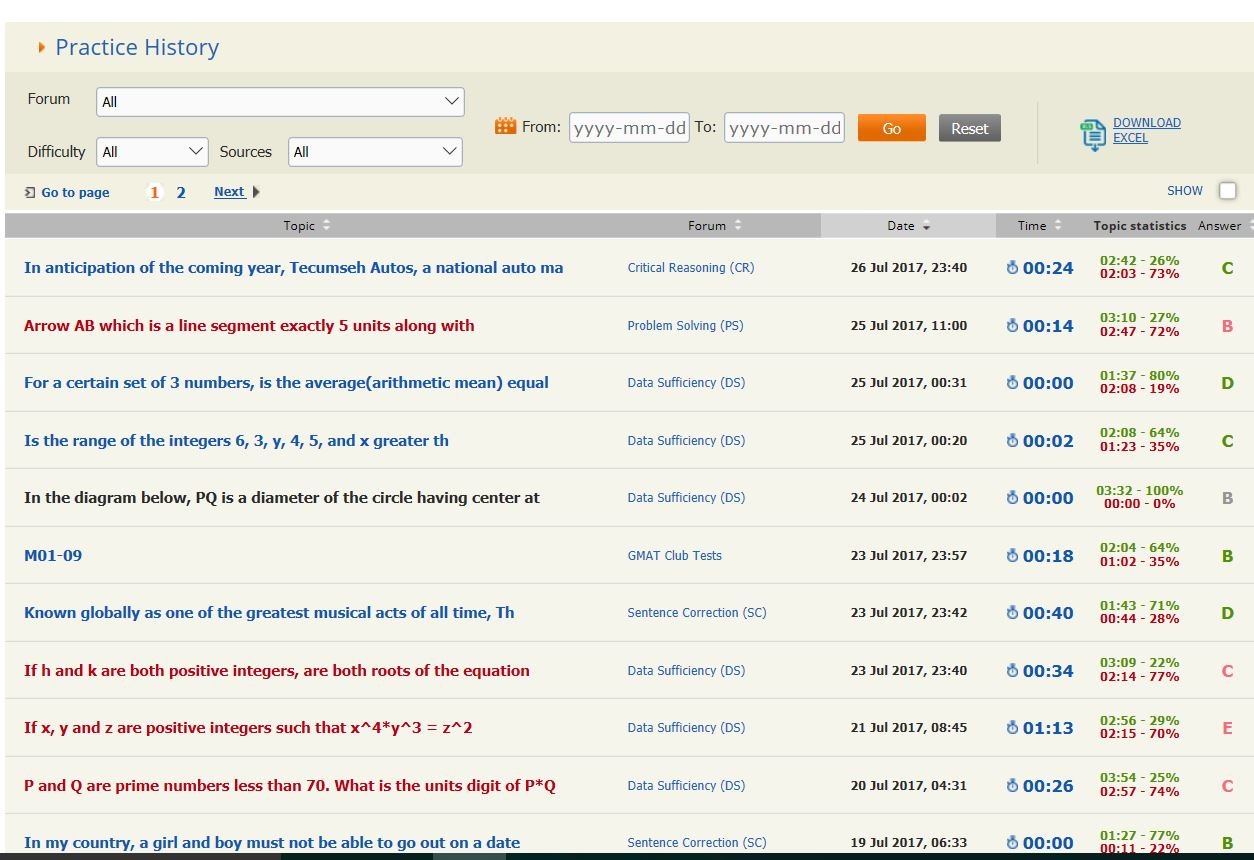Expand the Sources dropdown

coord(375,152)
